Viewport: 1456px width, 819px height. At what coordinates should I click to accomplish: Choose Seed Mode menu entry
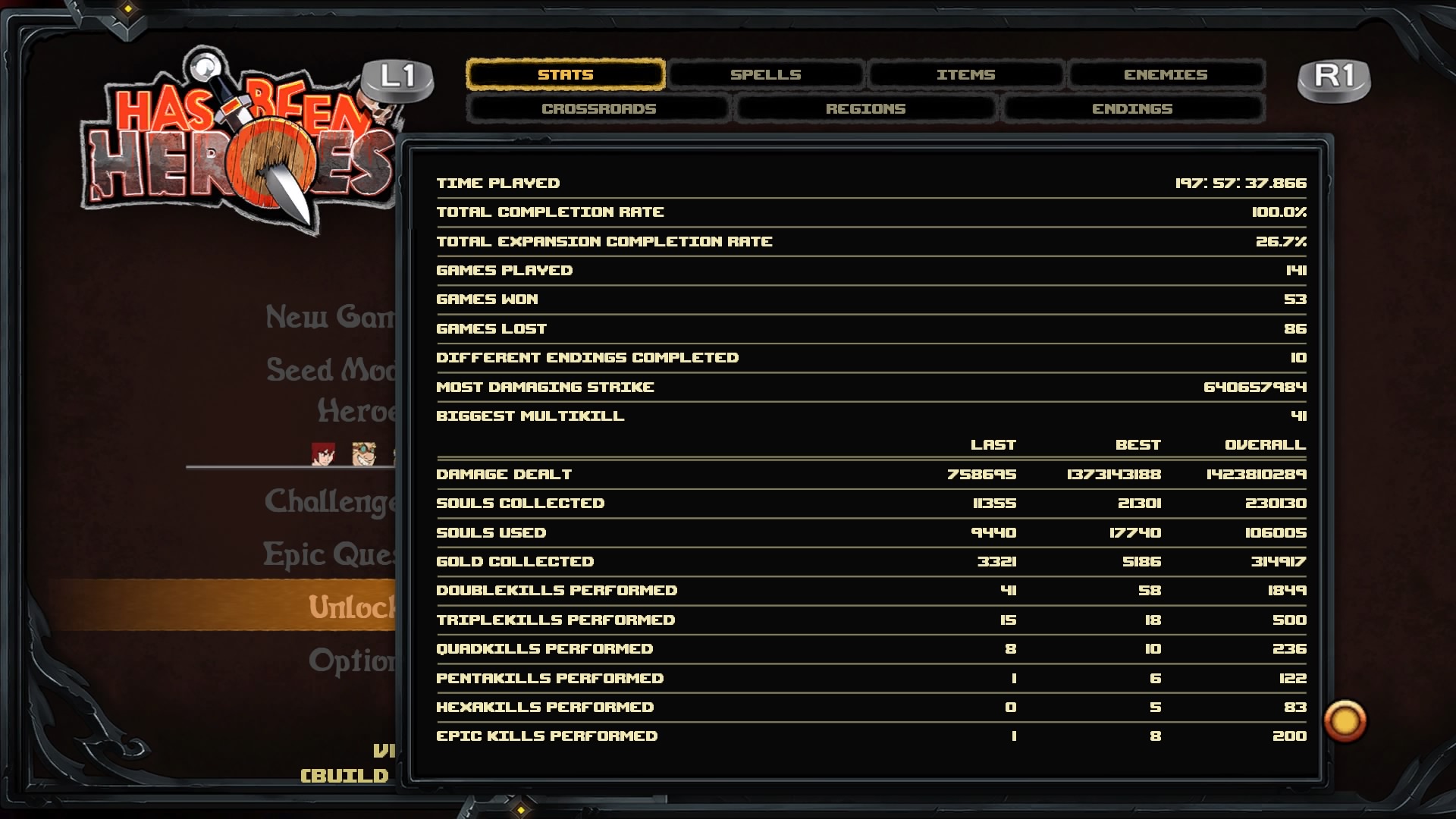tap(331, 370)
